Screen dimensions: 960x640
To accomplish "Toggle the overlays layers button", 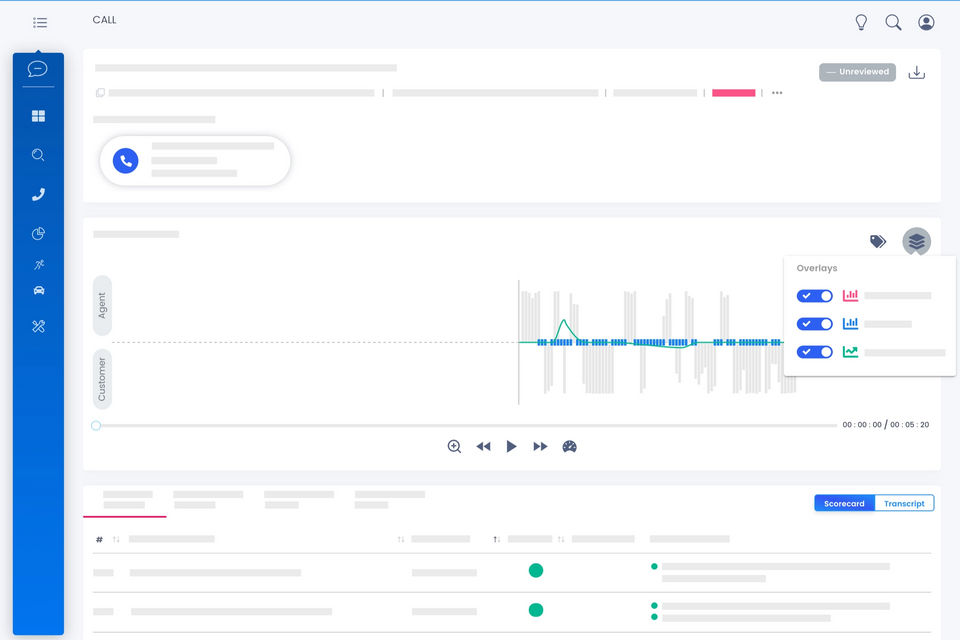I will coord(917,241).
